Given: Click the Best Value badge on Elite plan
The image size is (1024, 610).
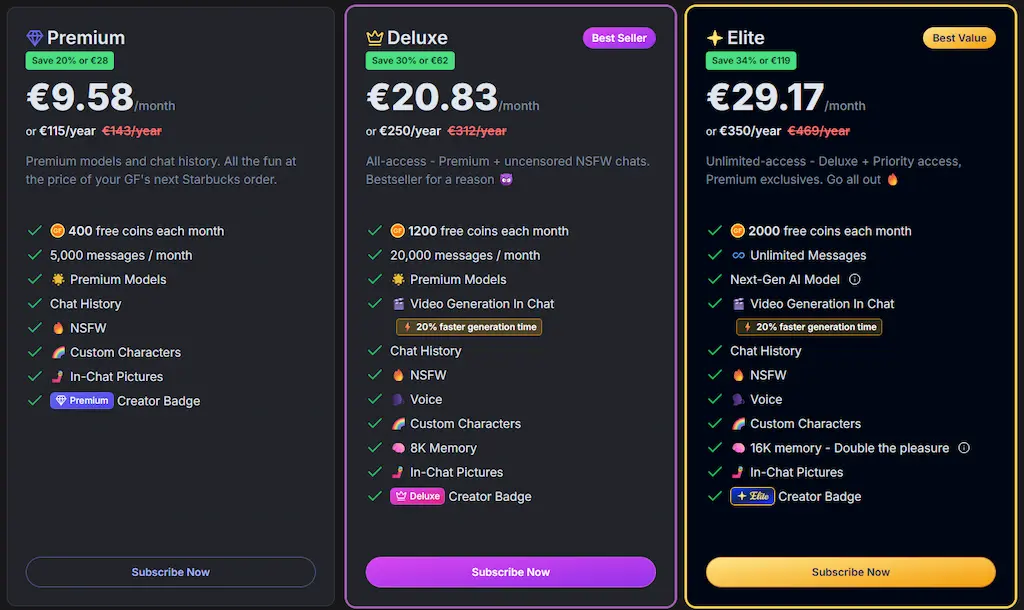Looking at the screenshot, I should coord(959,37).
